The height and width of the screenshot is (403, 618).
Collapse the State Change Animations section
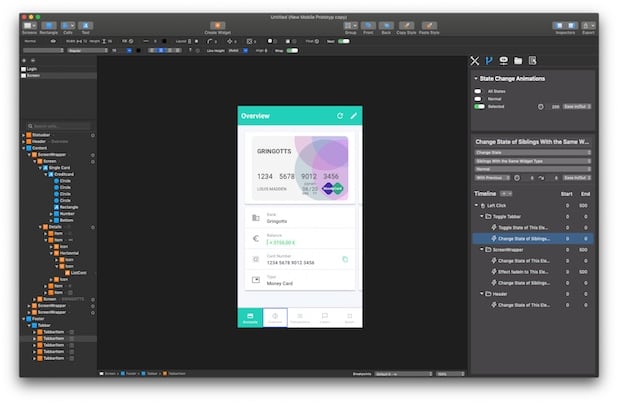476,78
